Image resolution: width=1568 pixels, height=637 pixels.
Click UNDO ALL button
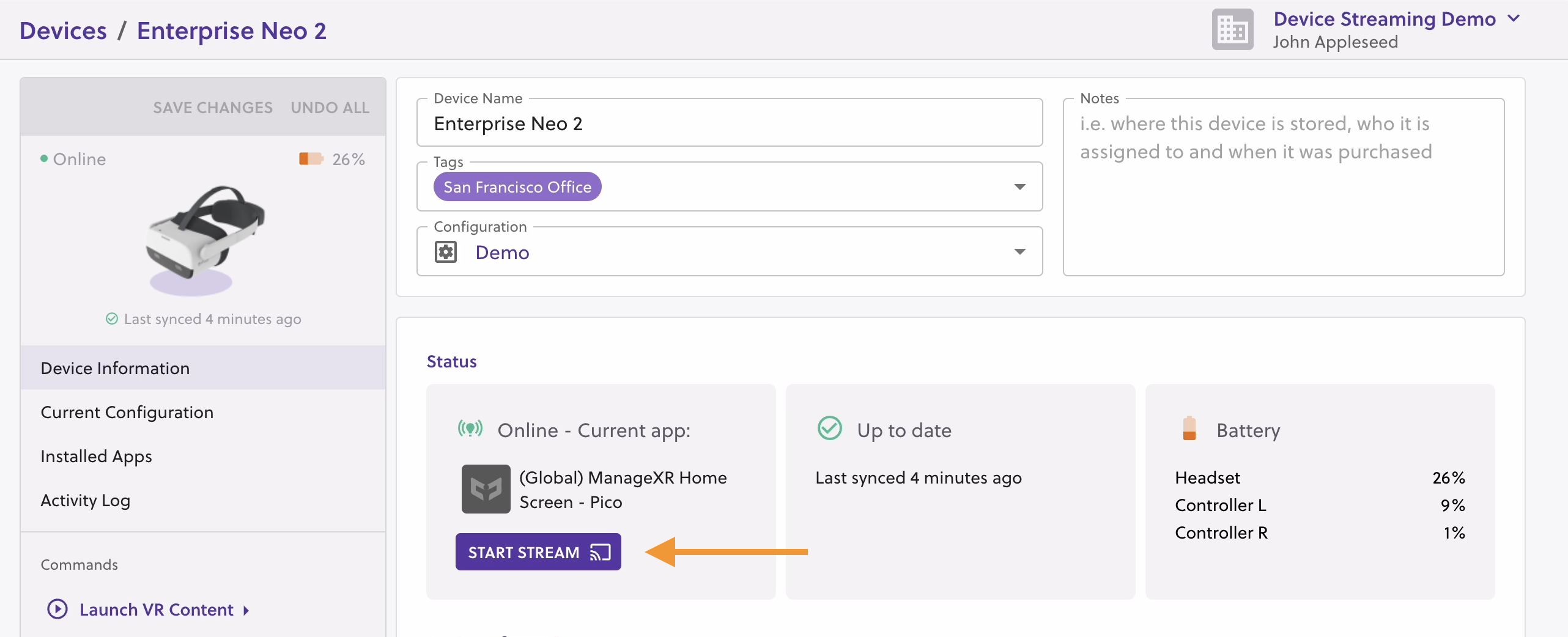tap(330, 108)
